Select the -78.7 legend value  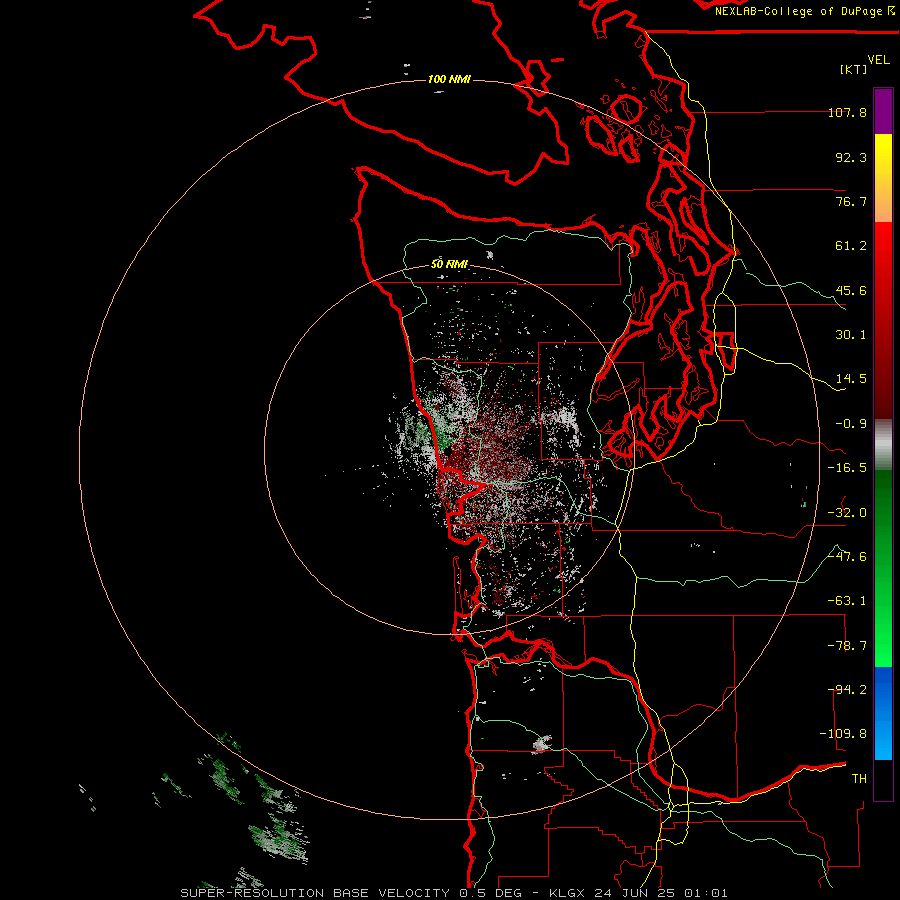847,646
